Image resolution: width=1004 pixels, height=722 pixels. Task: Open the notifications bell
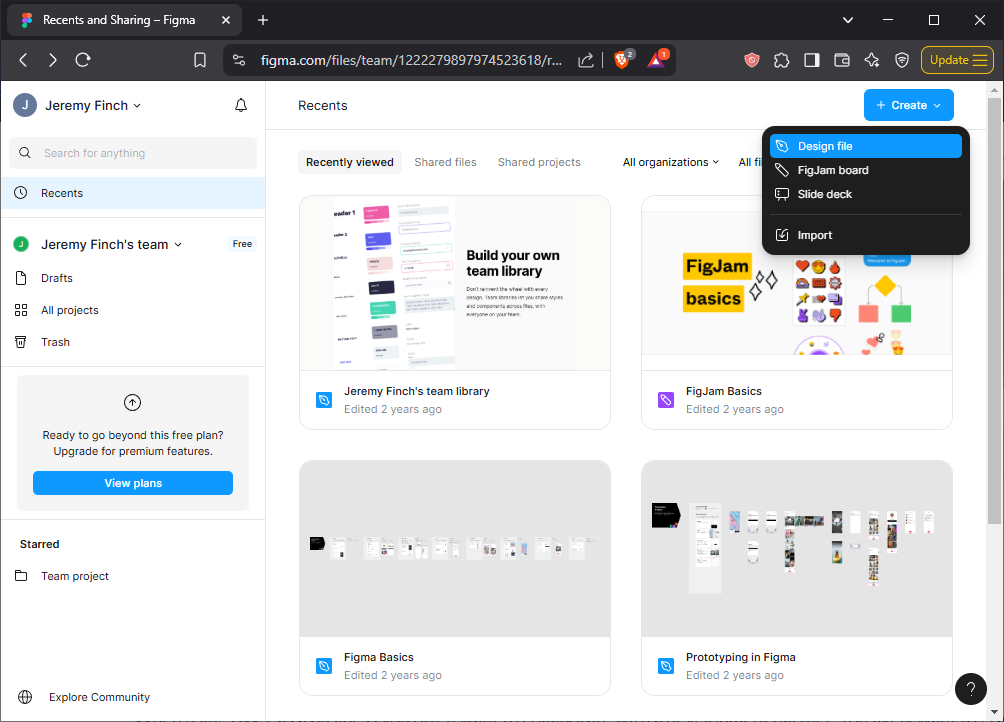[x=241, y=106]
